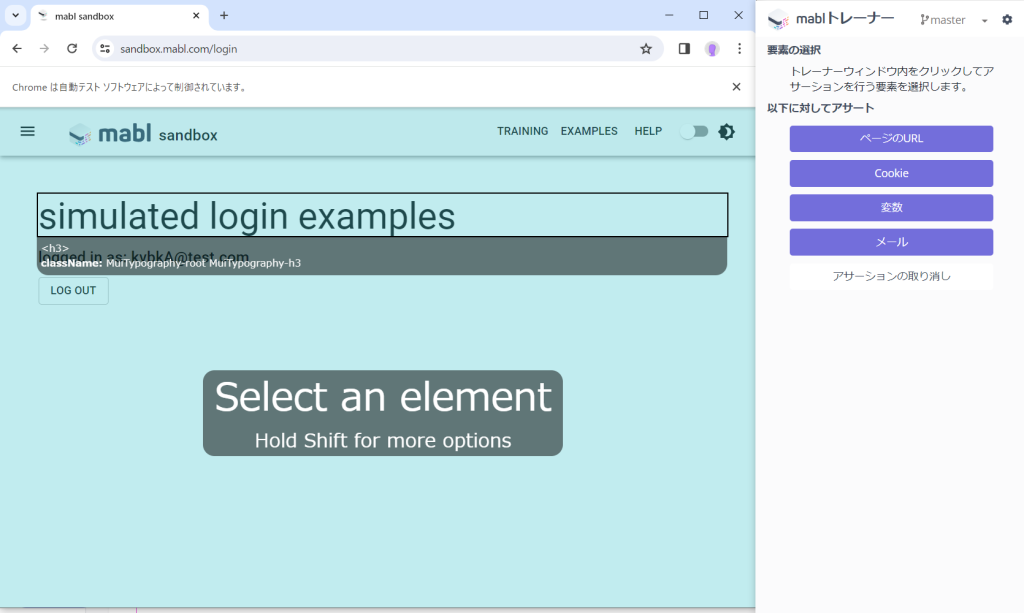The image size is (1024, 613).
Task: Select the simulated login examples heading
Action: (382, 215)
